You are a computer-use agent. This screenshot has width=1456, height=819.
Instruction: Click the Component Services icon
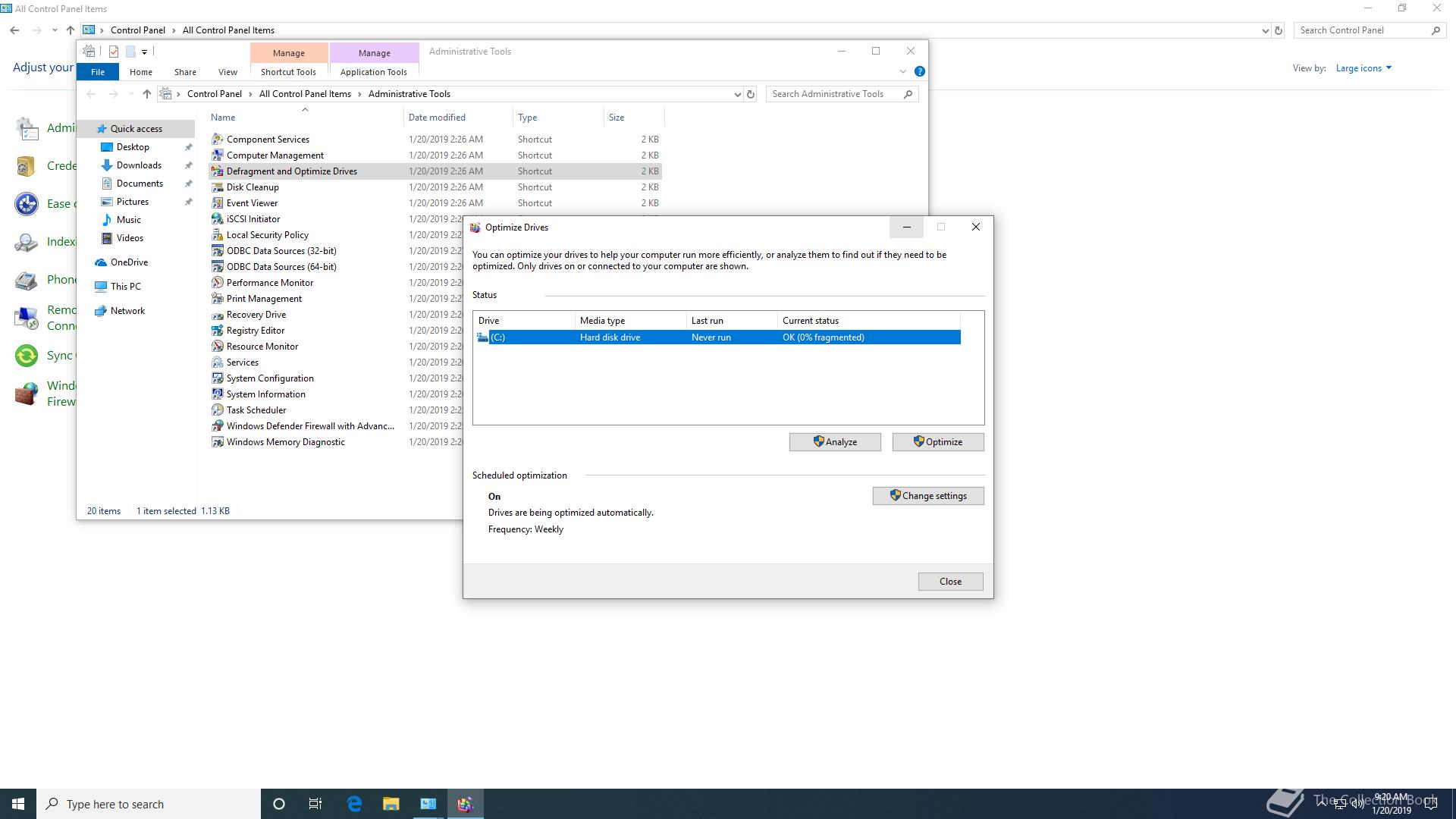pos(218,140)
